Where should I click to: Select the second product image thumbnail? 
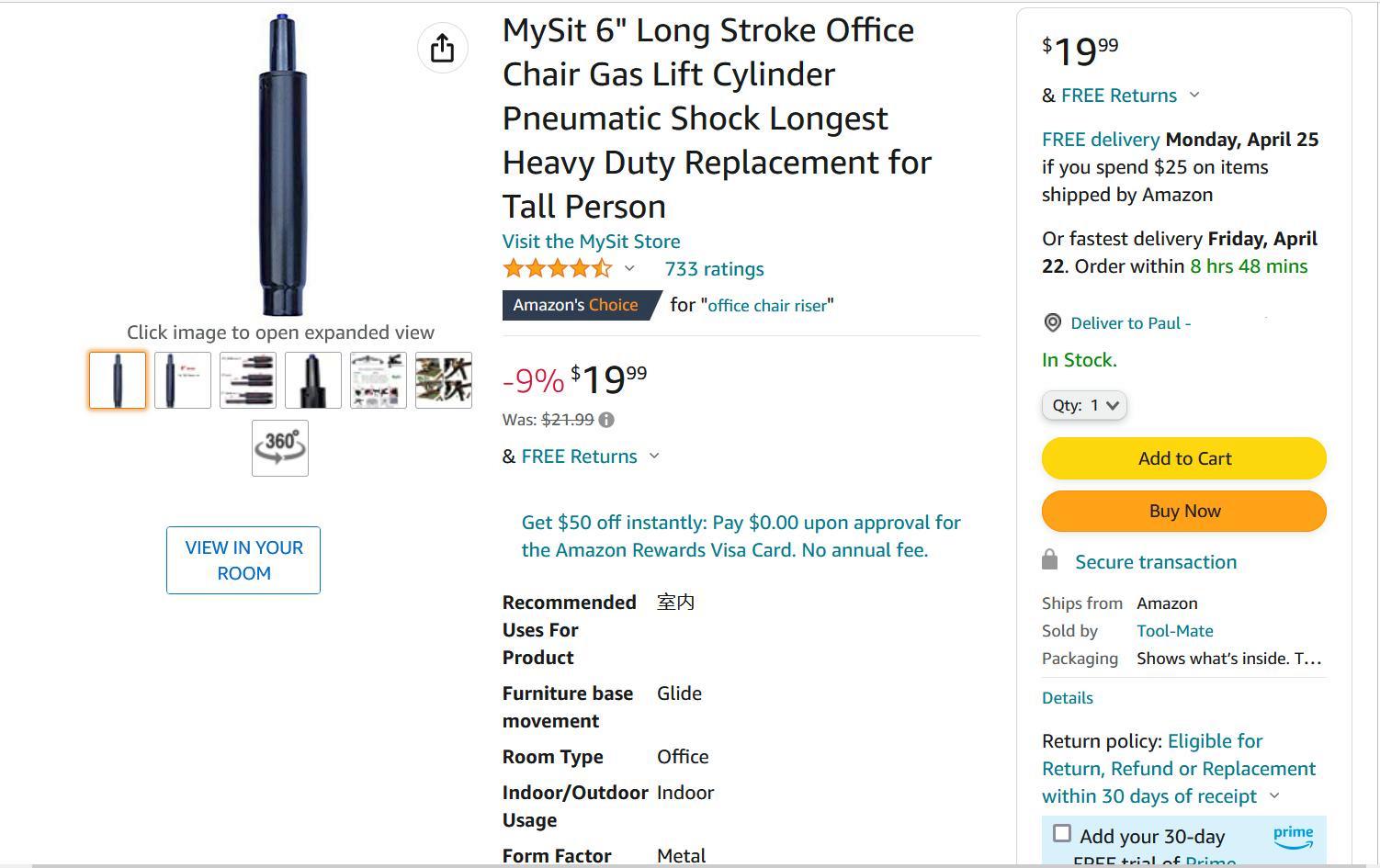pyautogui.click(x=183, y=380)
